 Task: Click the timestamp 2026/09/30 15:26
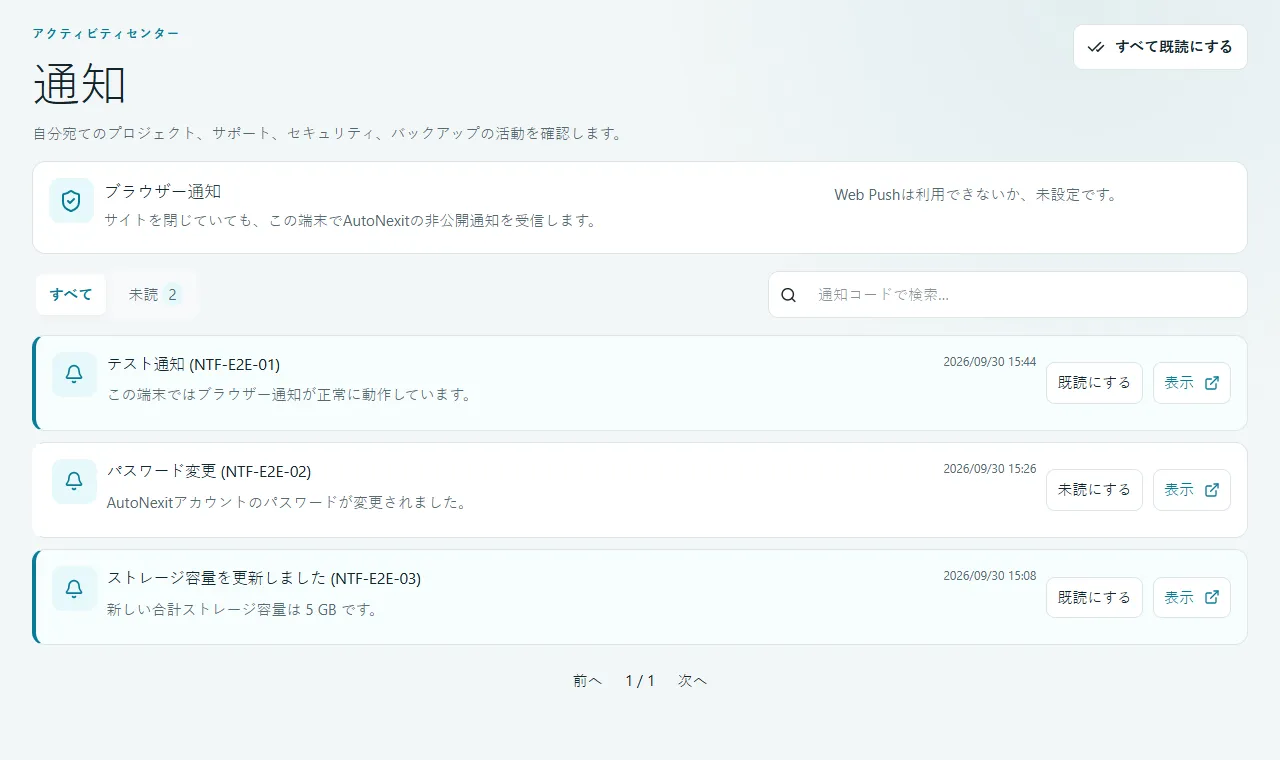(x=990, y=469)
